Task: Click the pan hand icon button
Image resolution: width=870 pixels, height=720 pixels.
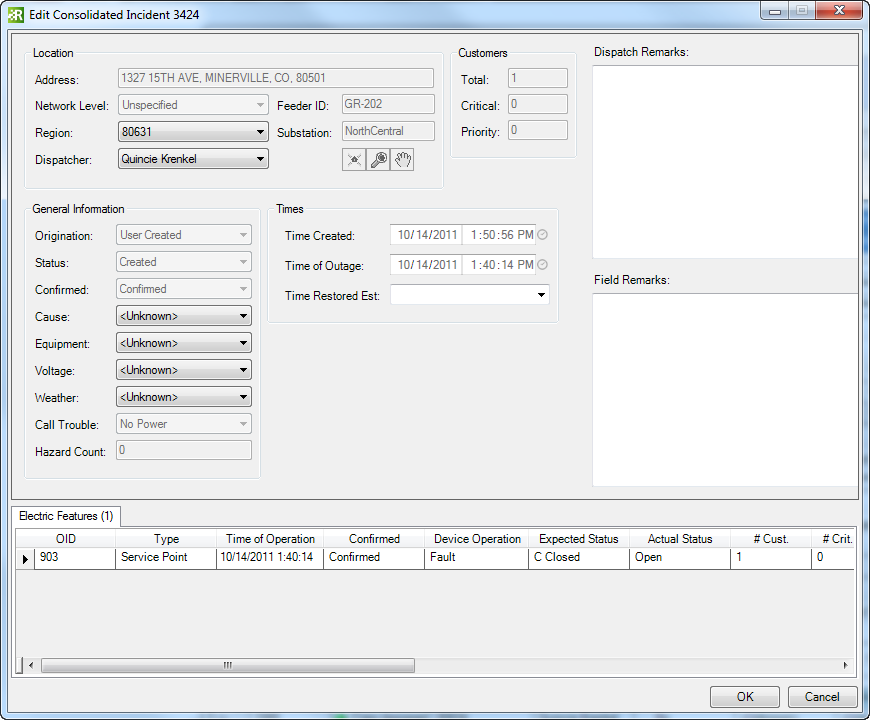Action: point(402,160)
